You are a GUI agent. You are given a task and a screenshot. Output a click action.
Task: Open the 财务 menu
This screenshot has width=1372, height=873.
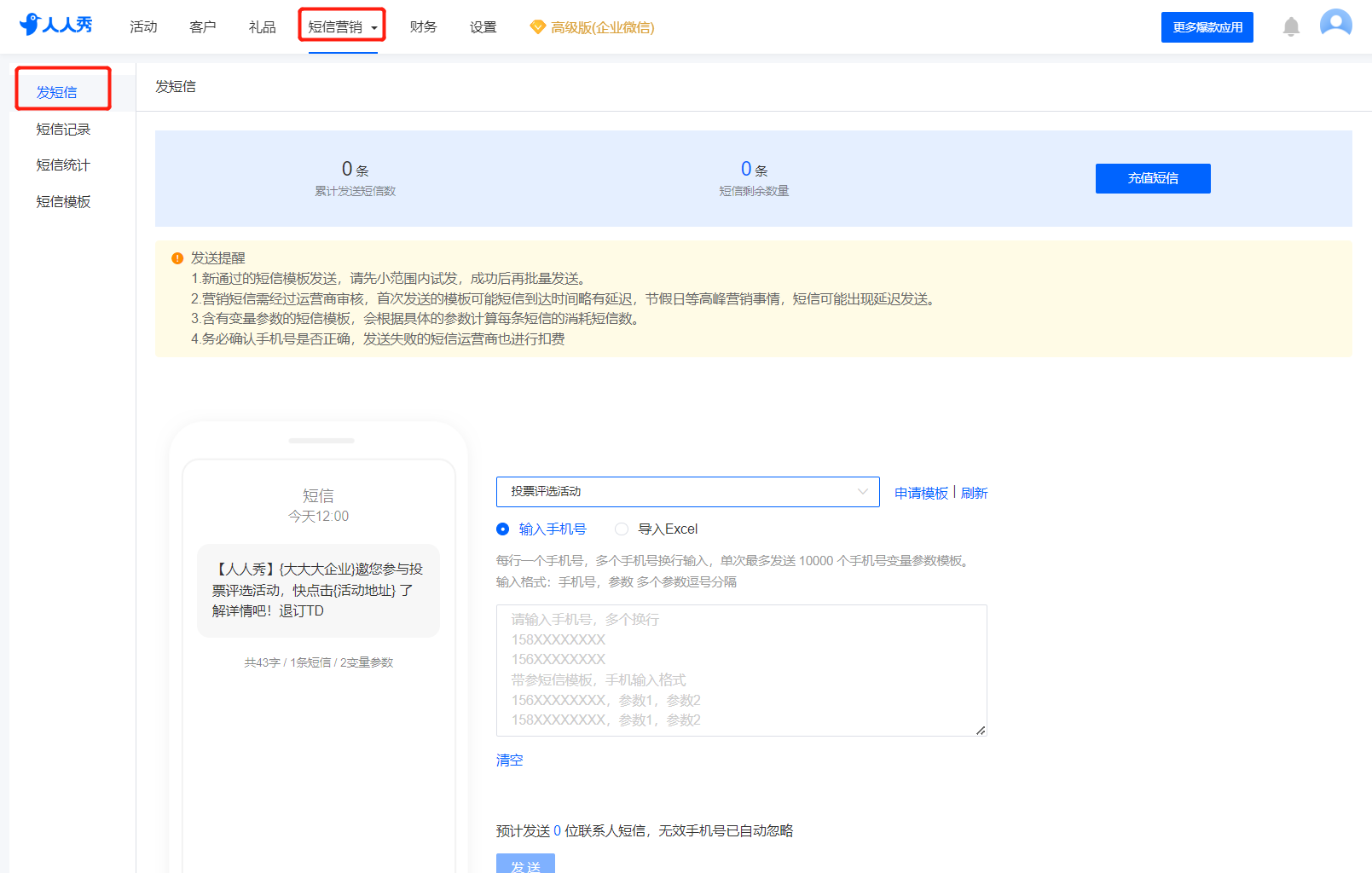[423, 27]
